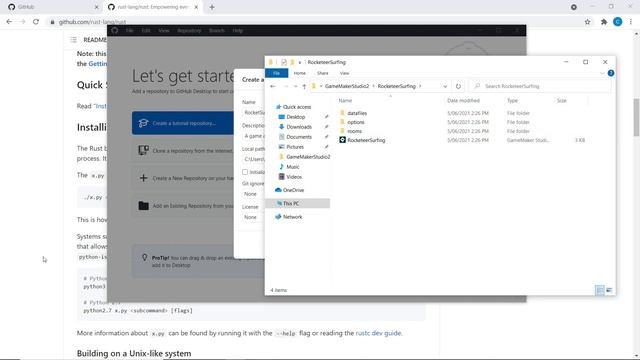
Task: Open File menu in GitHub Desktop
Action: [129, 31]
